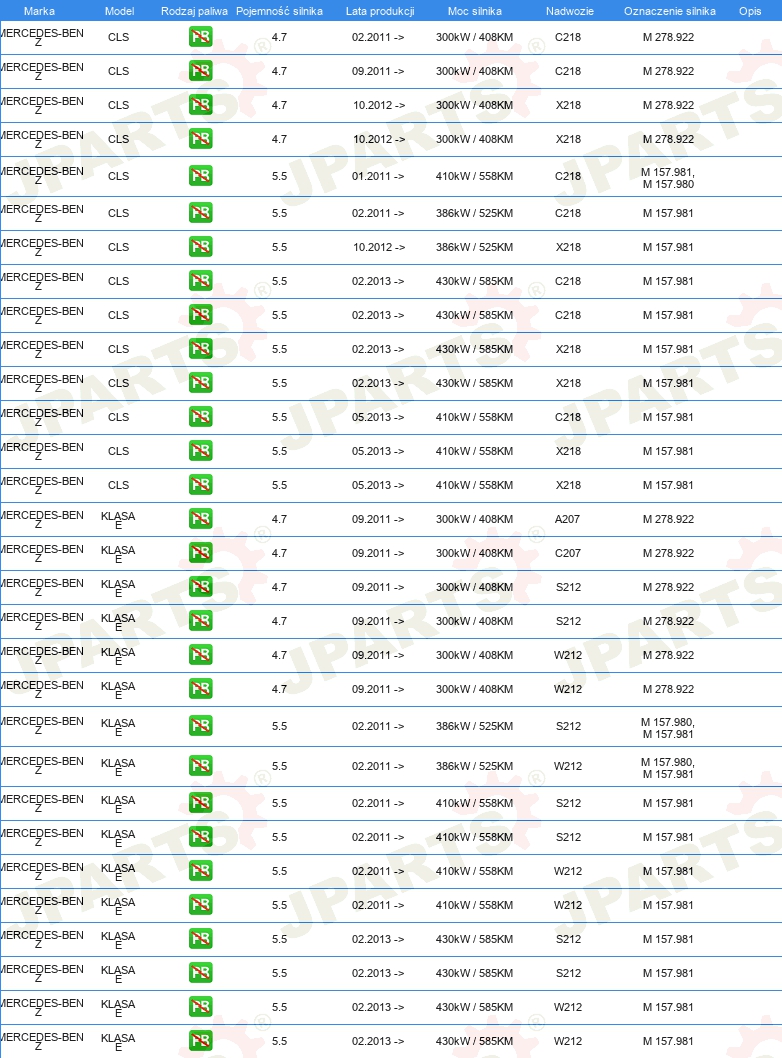The width and height of the screenshot is (782, 1058).
Task: Select W212 body in Klasa E 386kW row
Action: tap(568, 766)
